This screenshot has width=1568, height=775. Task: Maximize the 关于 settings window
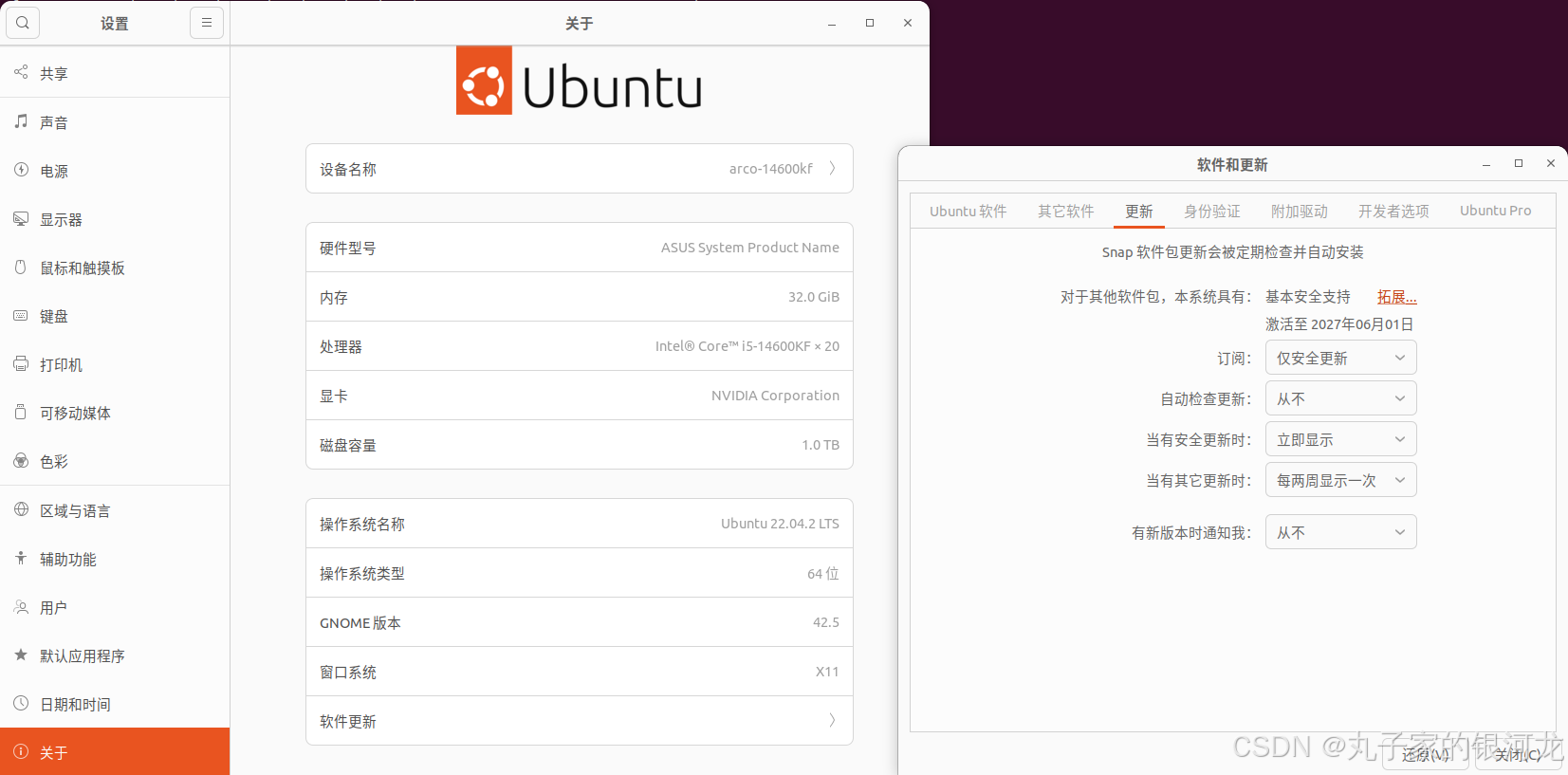(870, 23)
